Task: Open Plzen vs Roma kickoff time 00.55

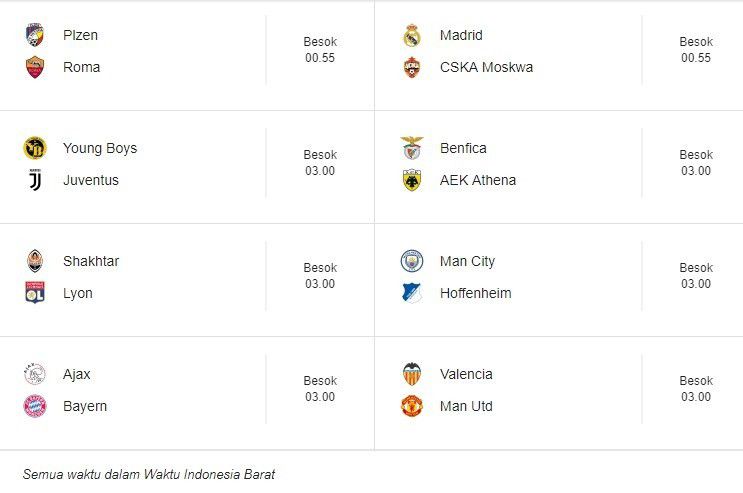Action: tap(320, 58)
